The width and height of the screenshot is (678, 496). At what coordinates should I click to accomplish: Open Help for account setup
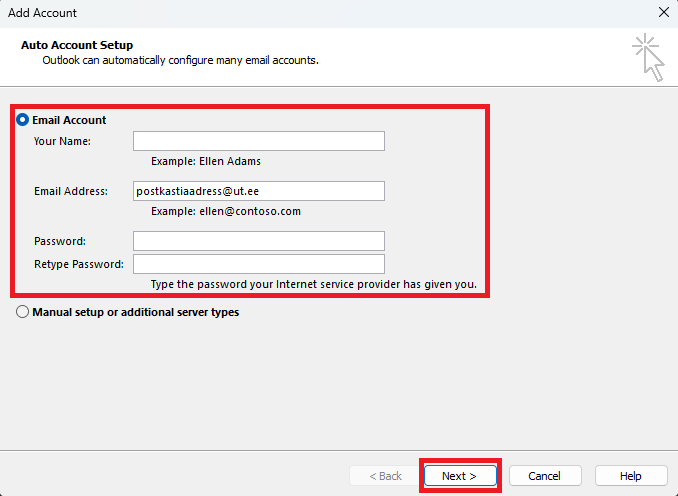click(631, 476)
